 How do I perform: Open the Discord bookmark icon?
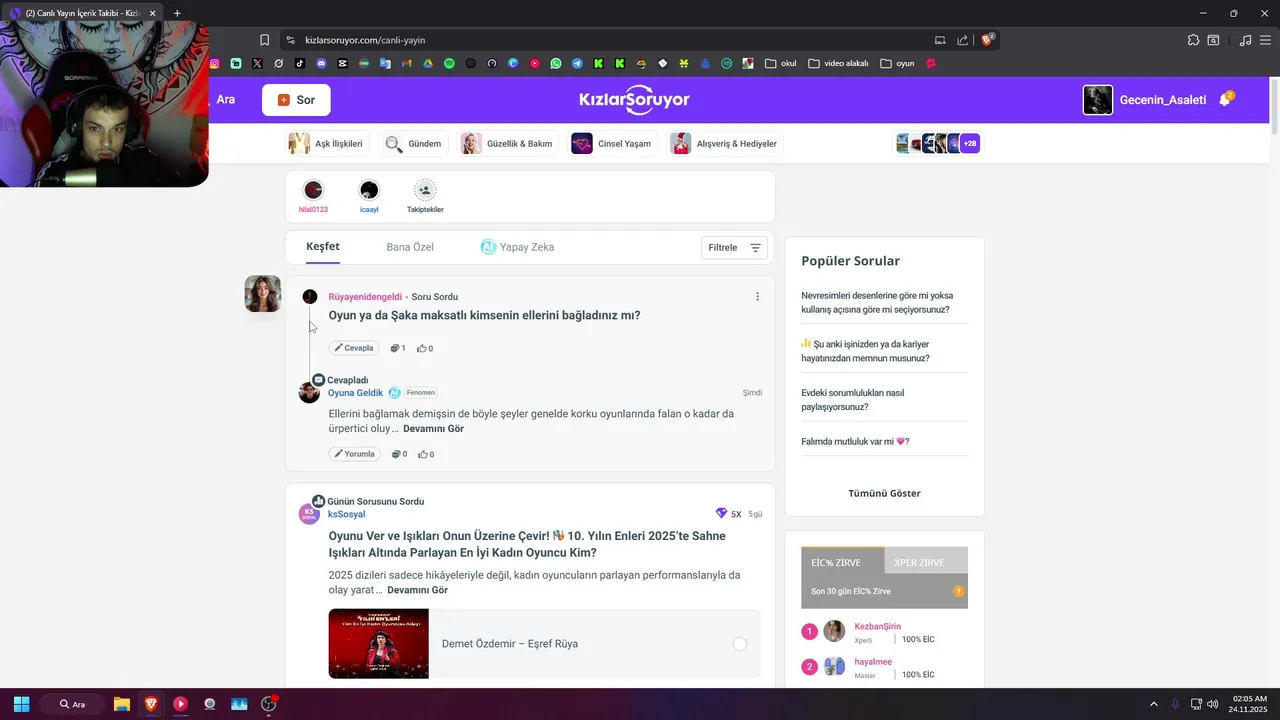(321, 63)
